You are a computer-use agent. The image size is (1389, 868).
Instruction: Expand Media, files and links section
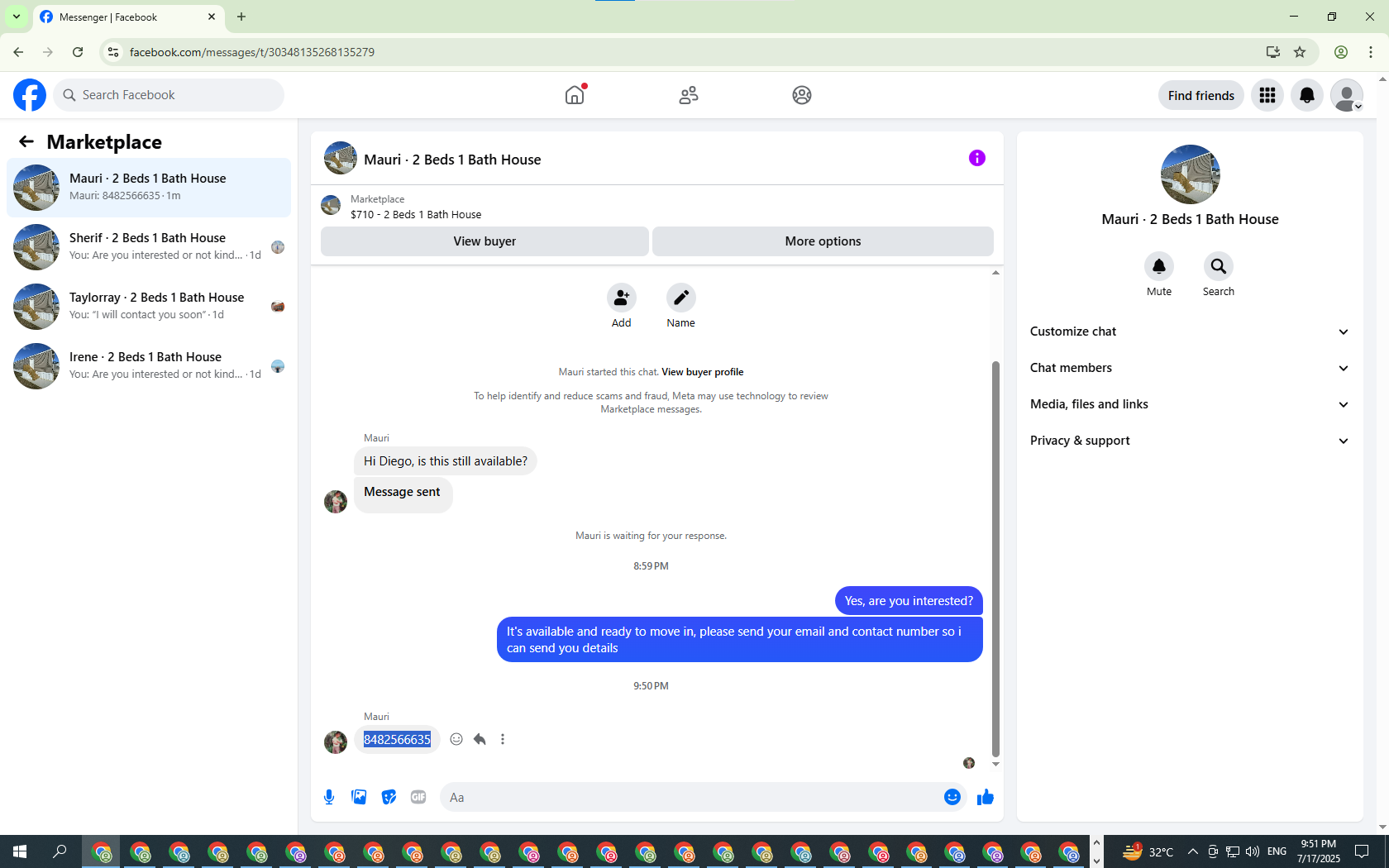(1190, 404)
